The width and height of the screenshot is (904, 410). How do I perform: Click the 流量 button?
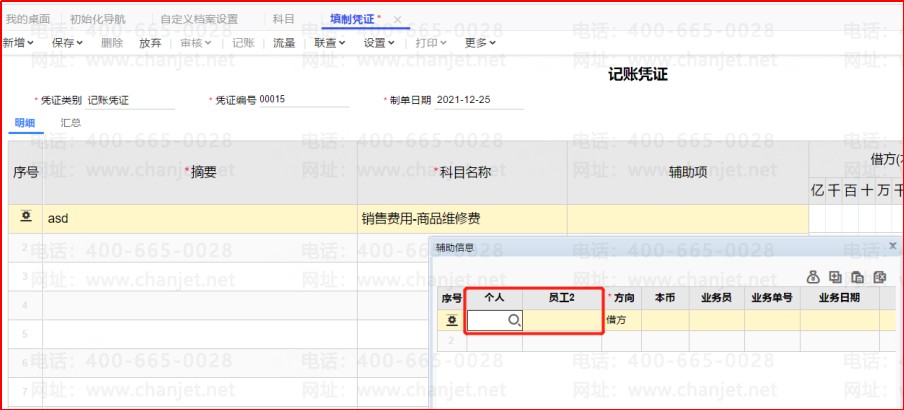pos(284,43)
